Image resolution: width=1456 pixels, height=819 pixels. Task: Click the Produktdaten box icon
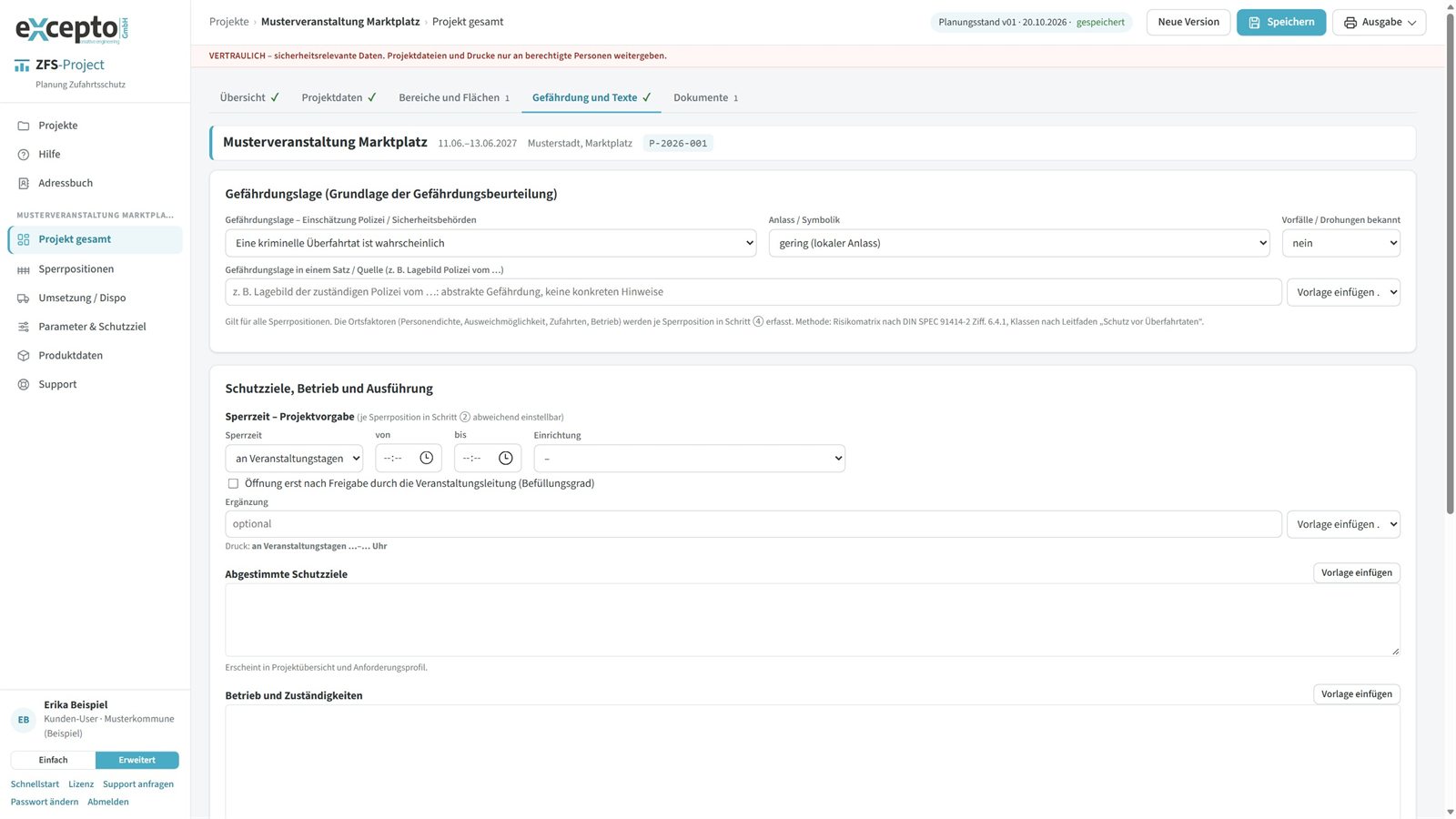[24, 356]
